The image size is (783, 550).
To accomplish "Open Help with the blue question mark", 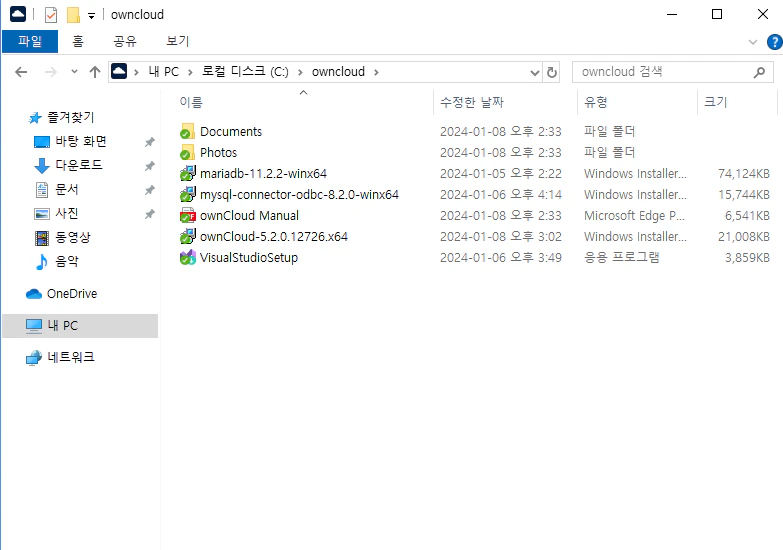I will coord(775,42).
